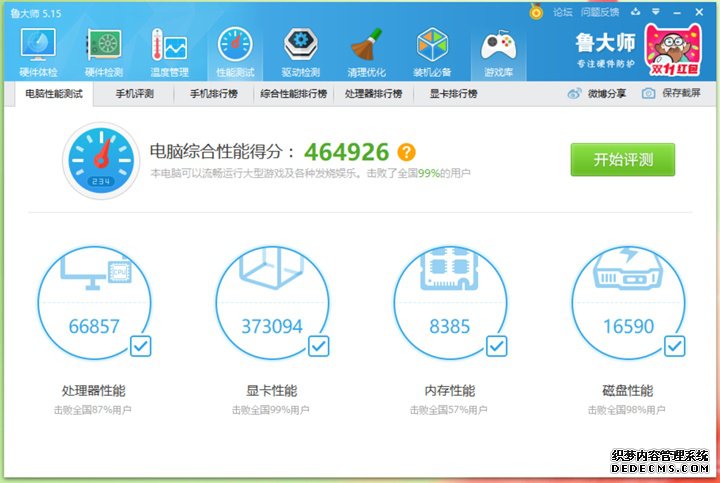Screen dimensions: 720x483
Task: Click the 磁盘性能 label
Action: [x=628, y=391]
